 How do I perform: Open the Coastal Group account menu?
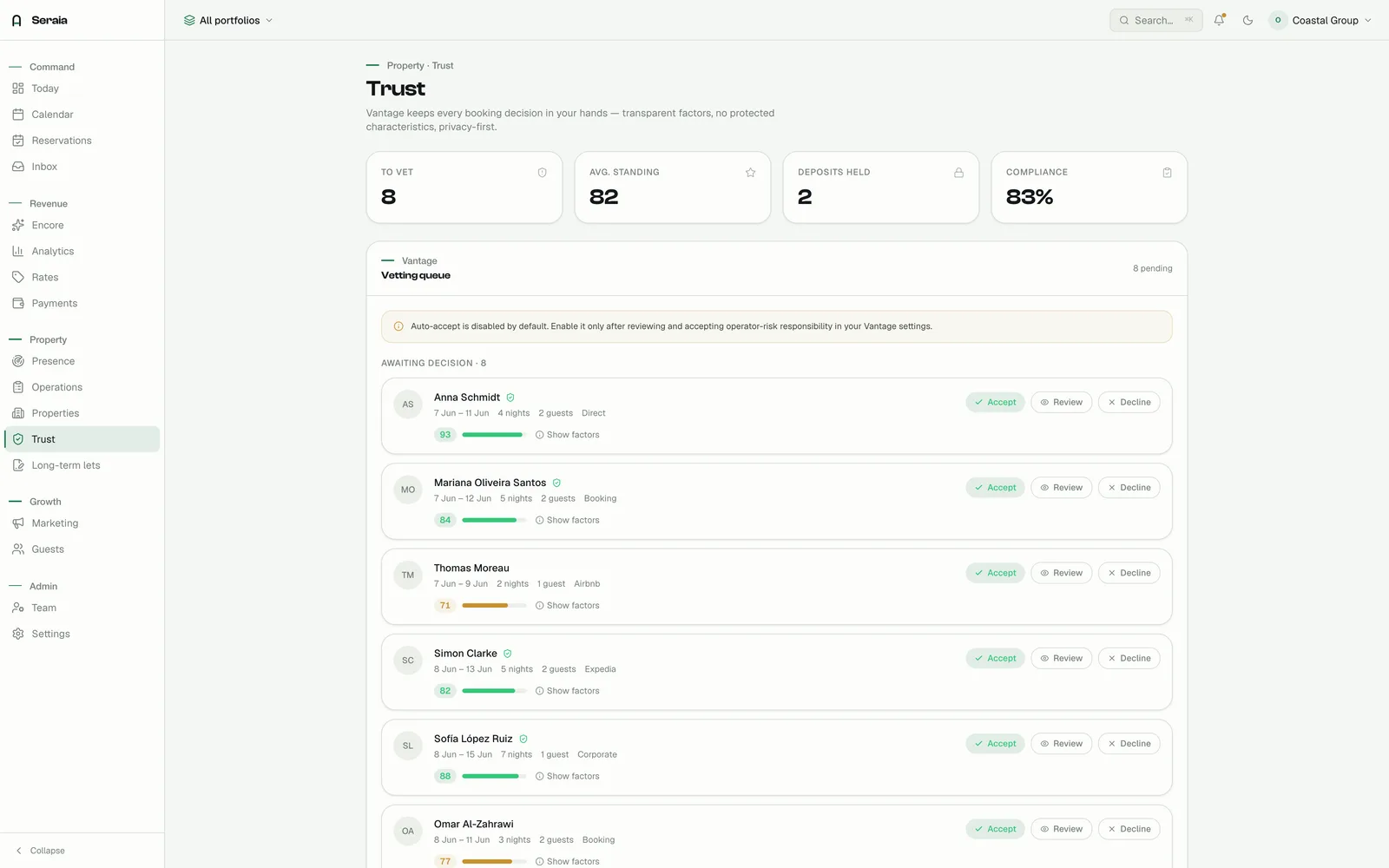tap(1320, 20)
